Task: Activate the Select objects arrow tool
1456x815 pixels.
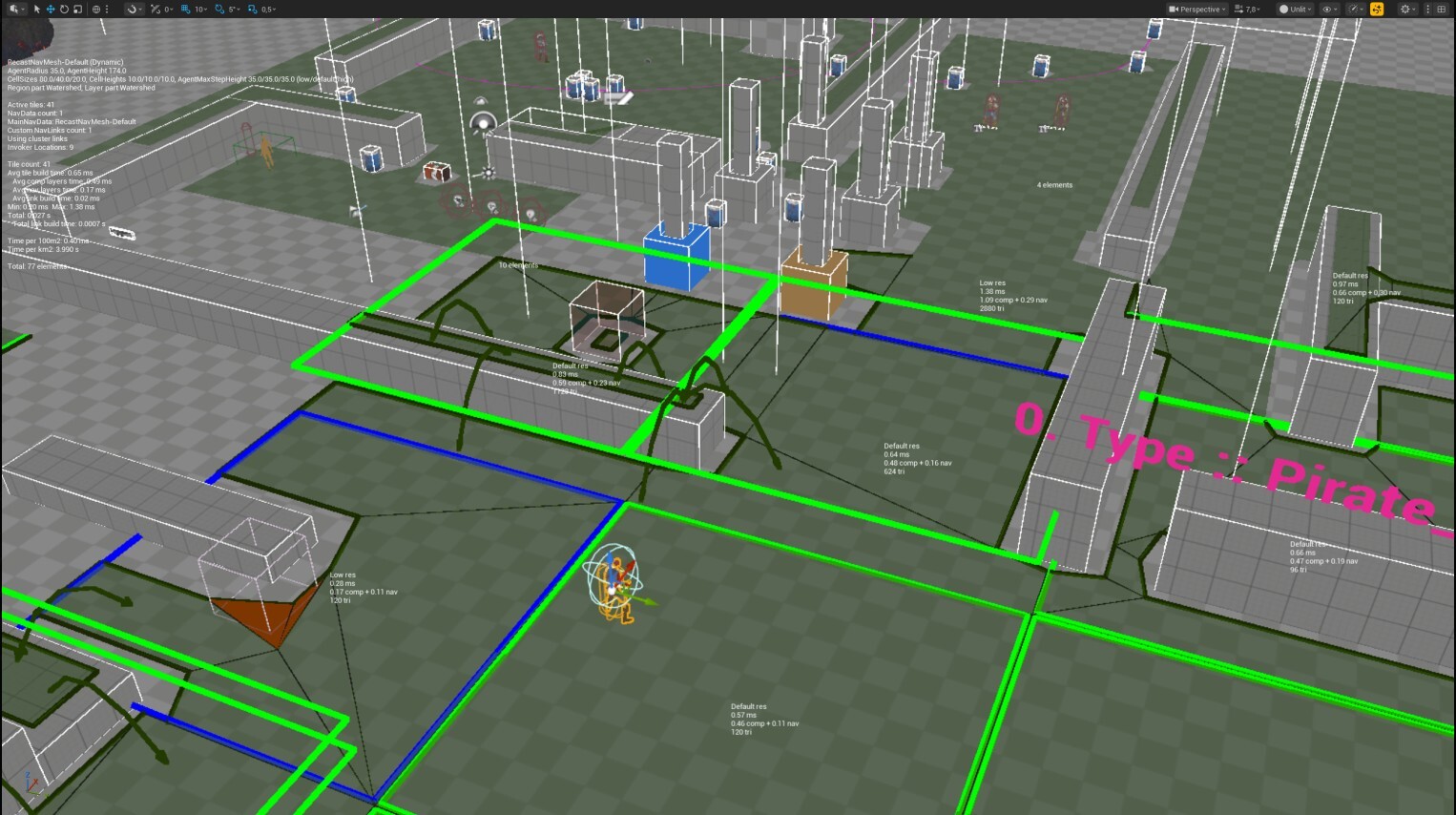Action: click(37, 10)
